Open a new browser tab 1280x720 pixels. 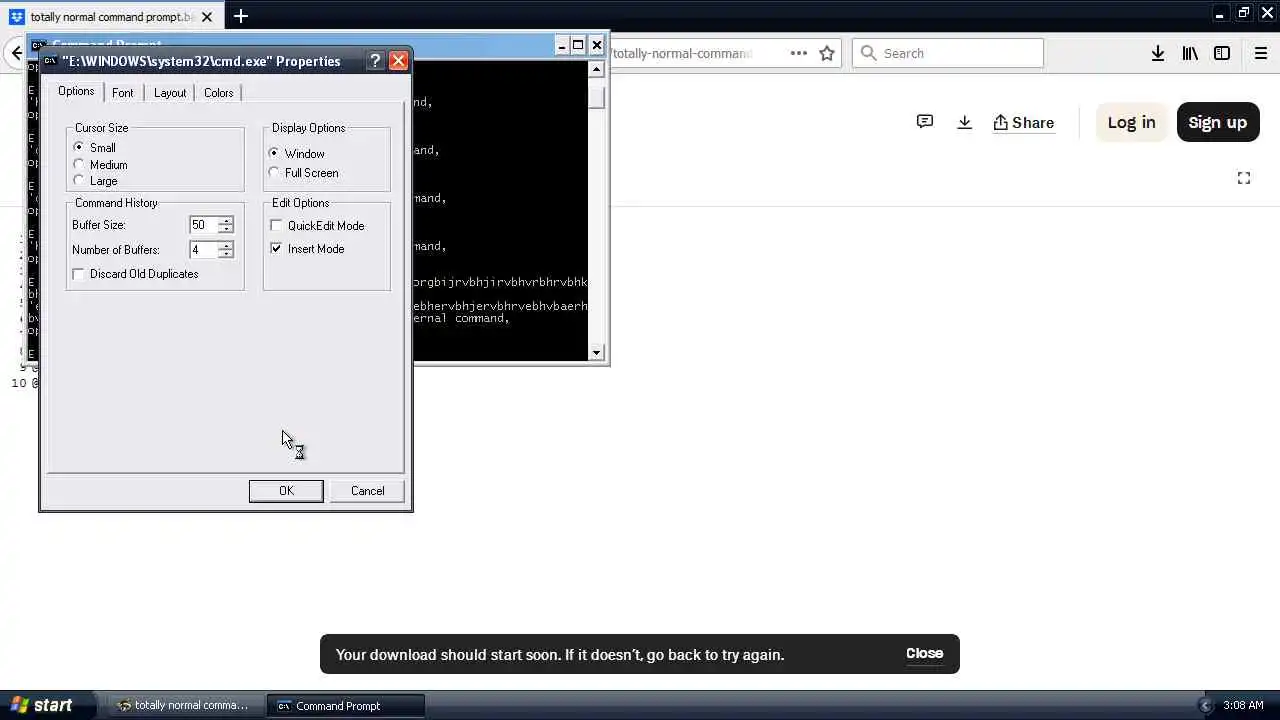click(x=241, y=16)
